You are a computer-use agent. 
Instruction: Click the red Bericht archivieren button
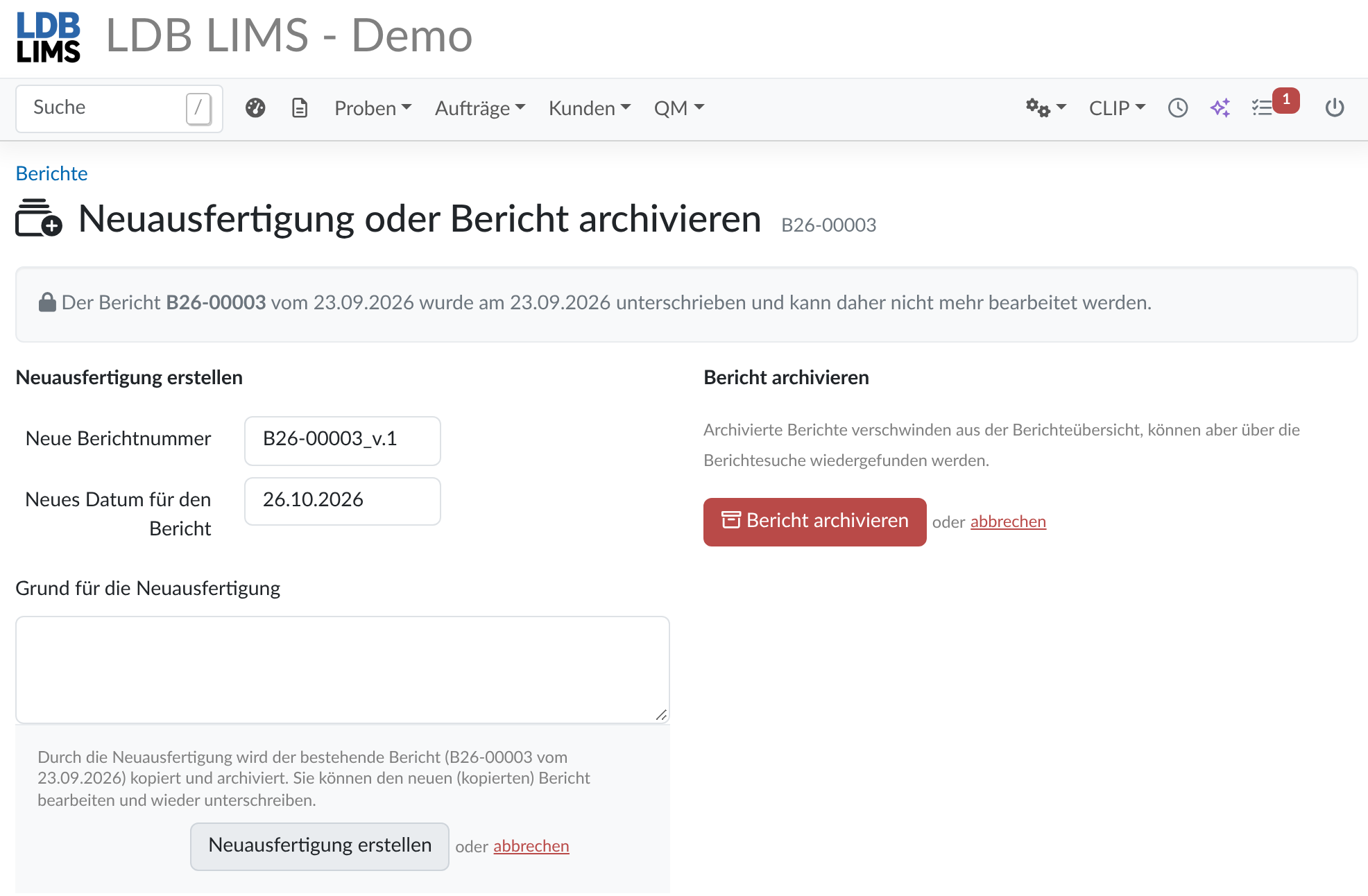815,522
